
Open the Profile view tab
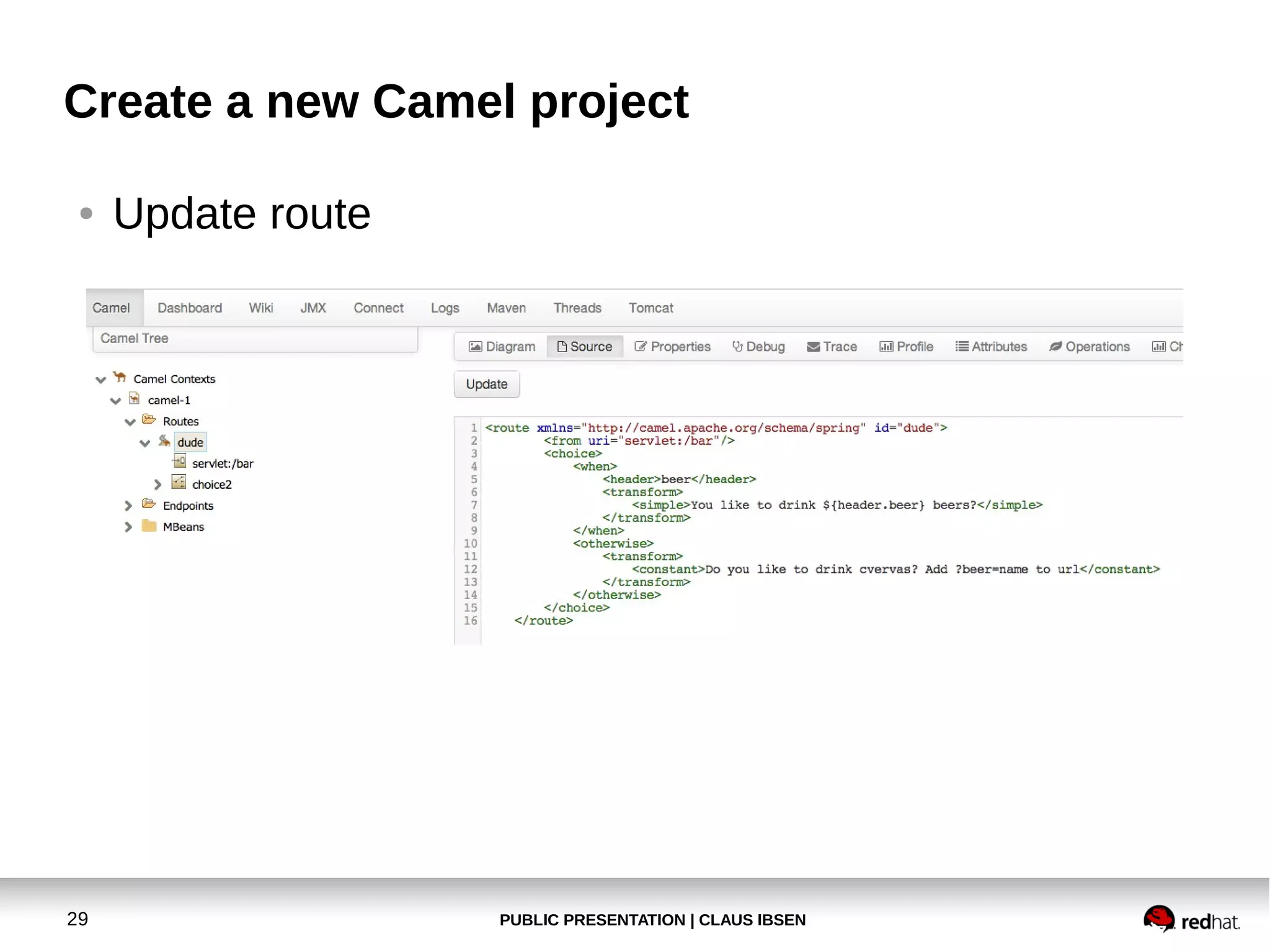[907, 347]
